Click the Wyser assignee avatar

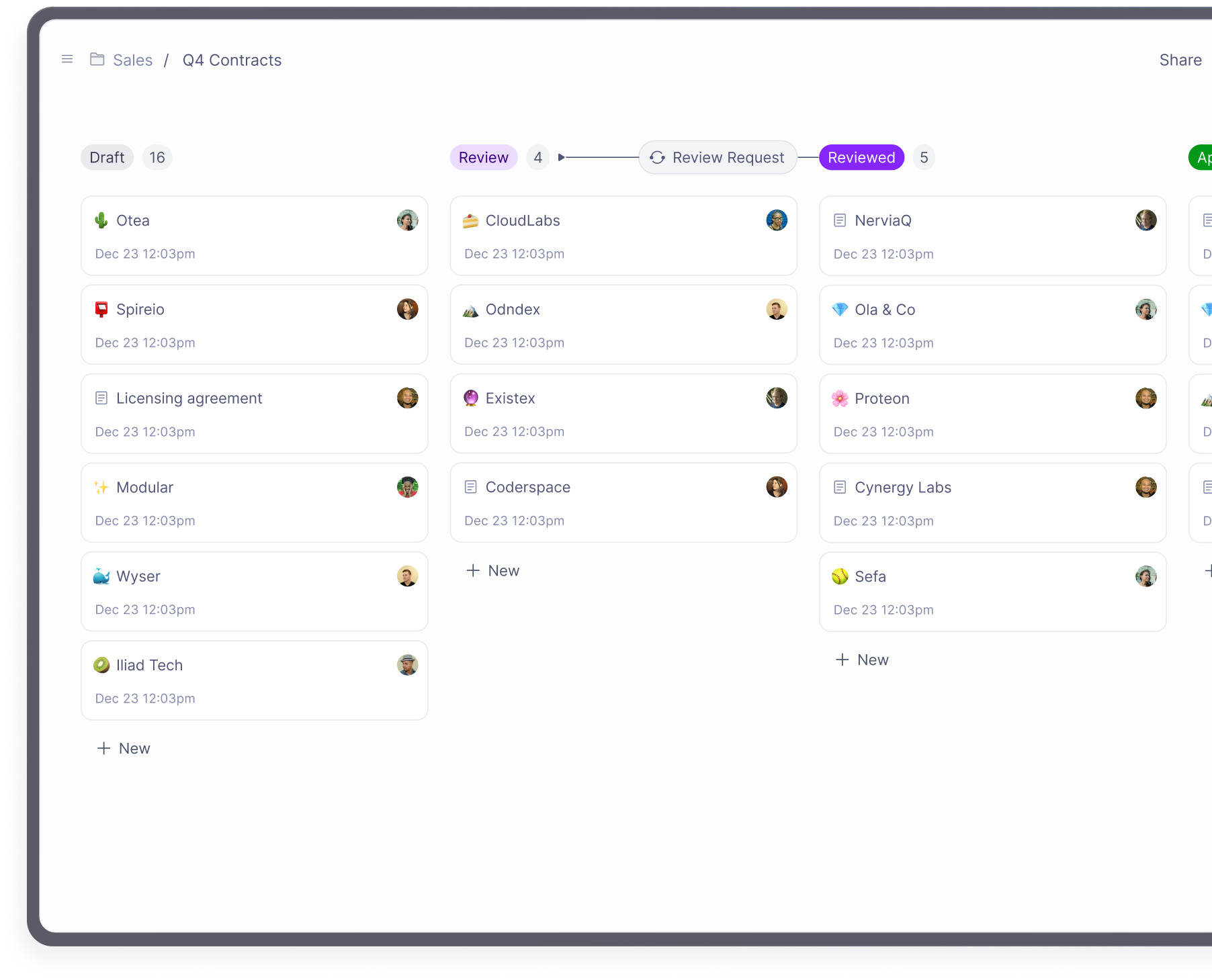[408, 576]
